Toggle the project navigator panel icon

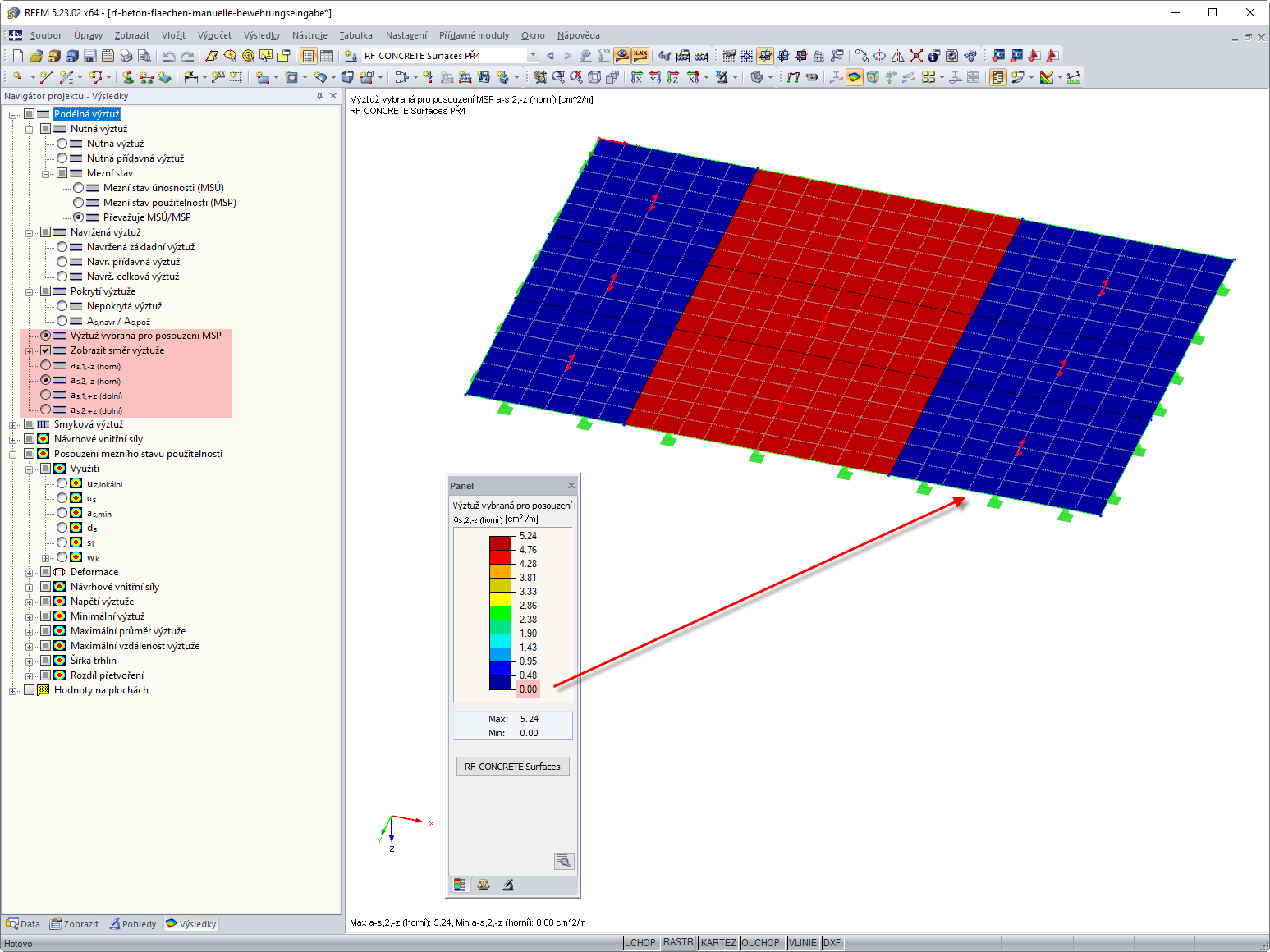pos(308,56)
